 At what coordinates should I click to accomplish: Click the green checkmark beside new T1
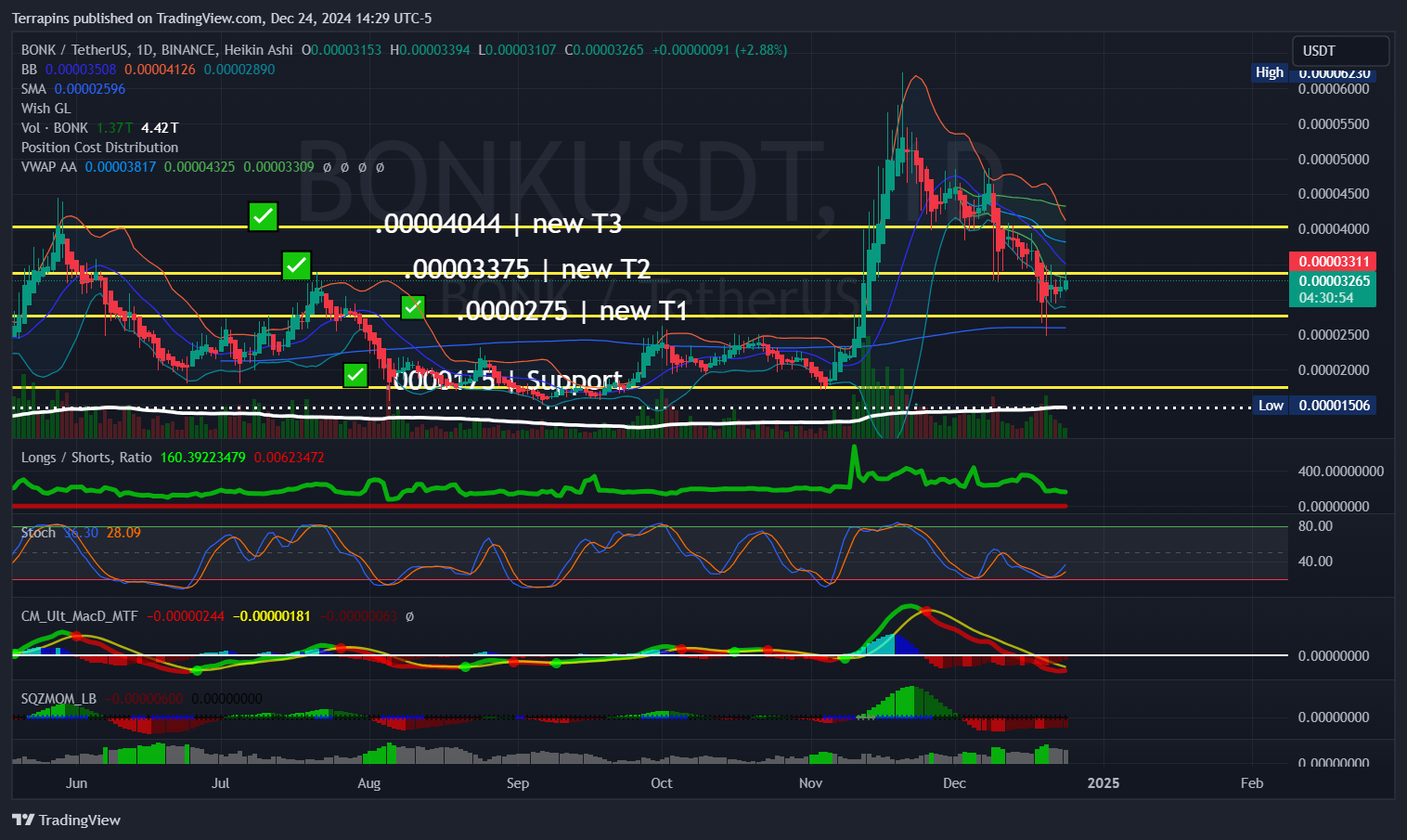413,306
